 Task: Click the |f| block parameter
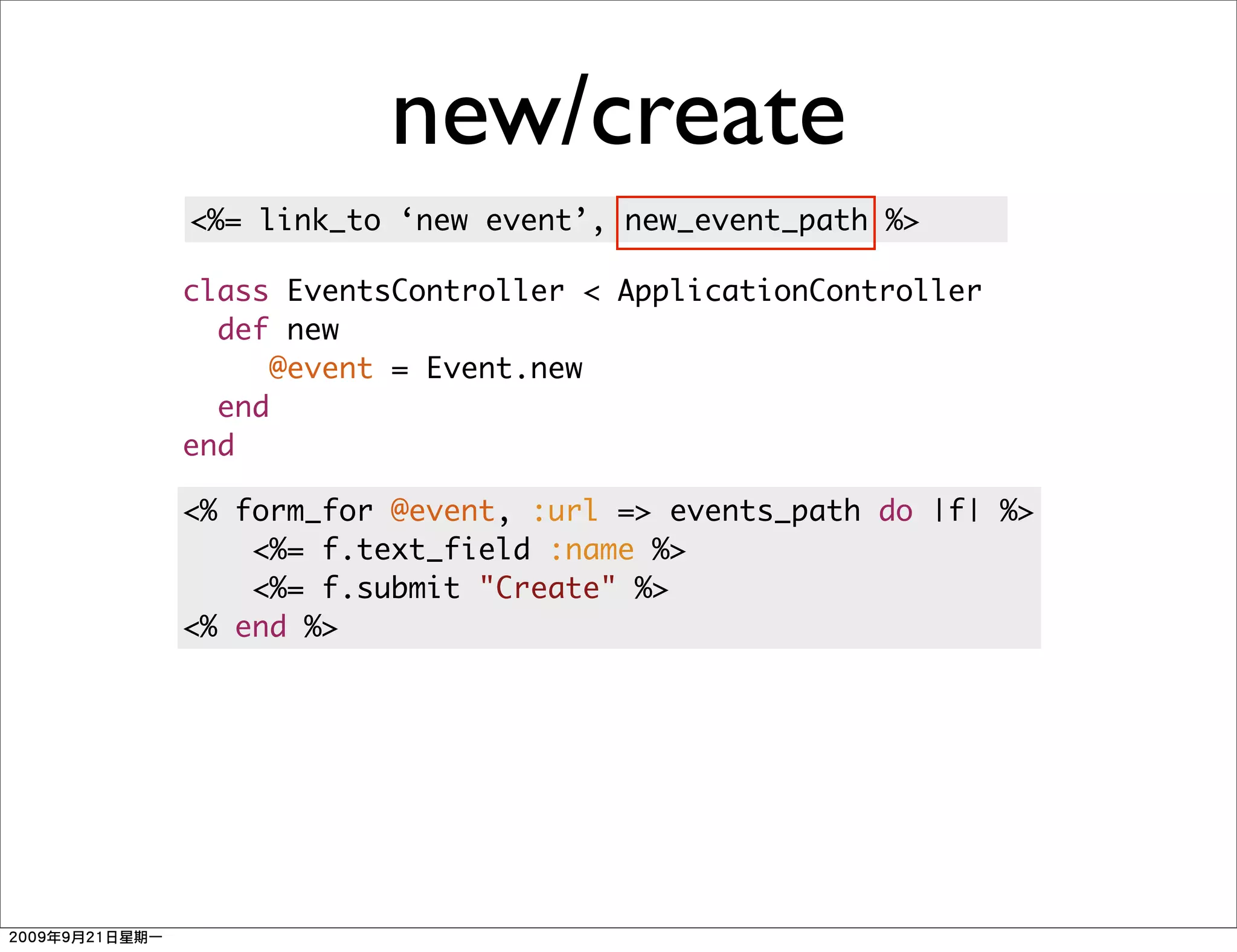tap(956, 511)
